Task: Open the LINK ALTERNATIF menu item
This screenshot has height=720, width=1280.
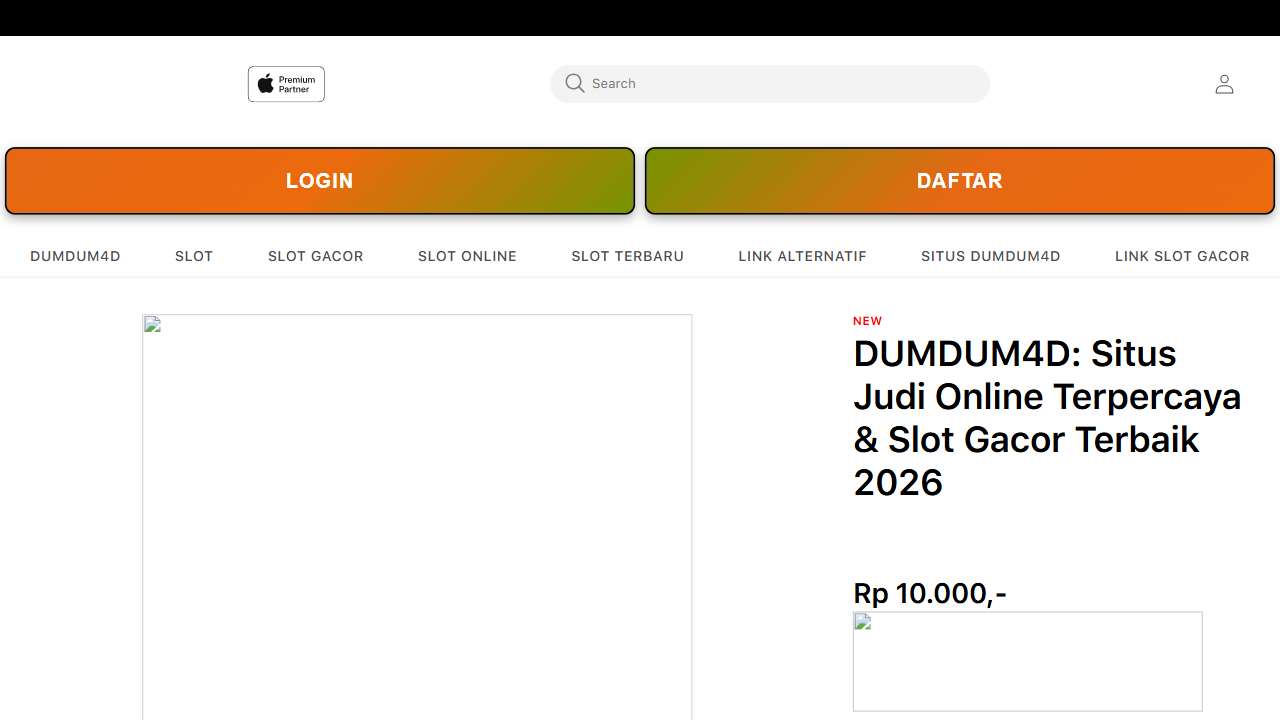Action: coord(803,256)
